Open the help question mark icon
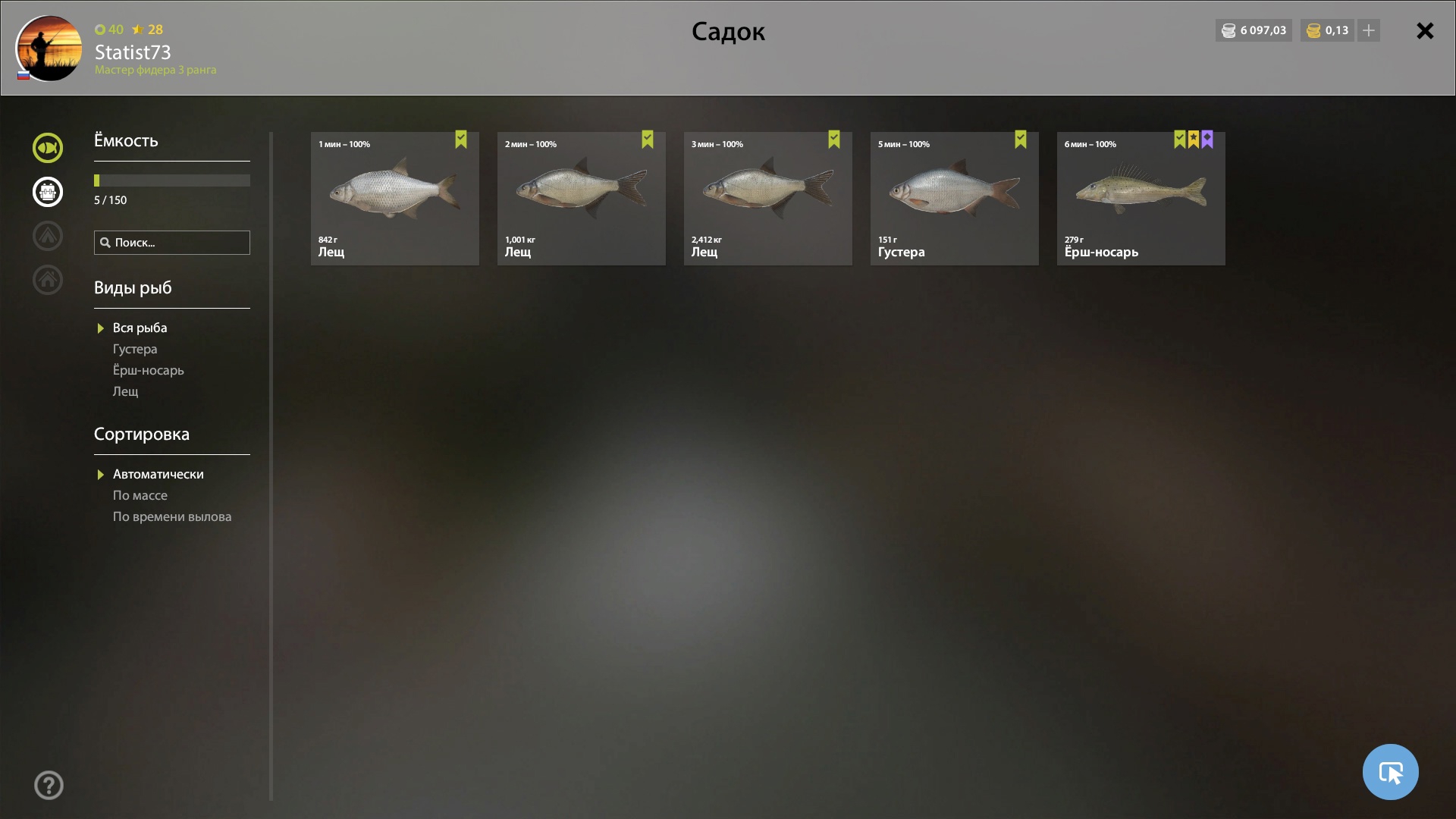Image resolution: width=1456 pixels, height=819 pixels. point(49,786)
